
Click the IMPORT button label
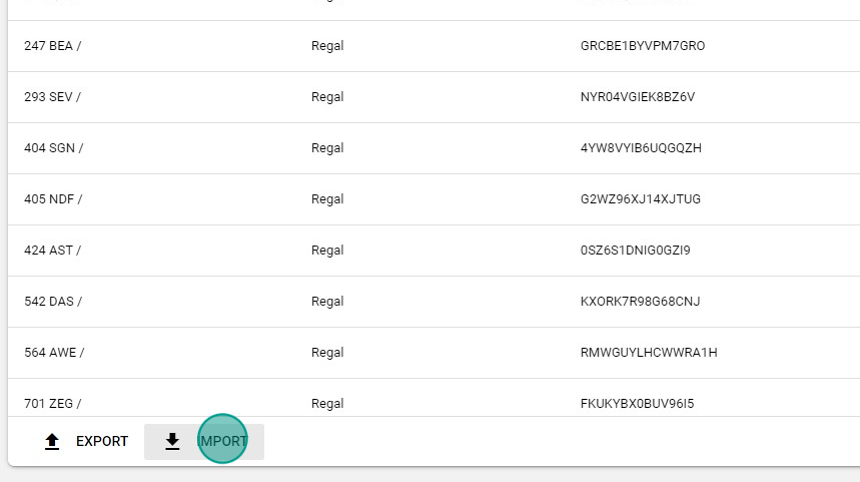pyautogui.click(x=223, y=441)
